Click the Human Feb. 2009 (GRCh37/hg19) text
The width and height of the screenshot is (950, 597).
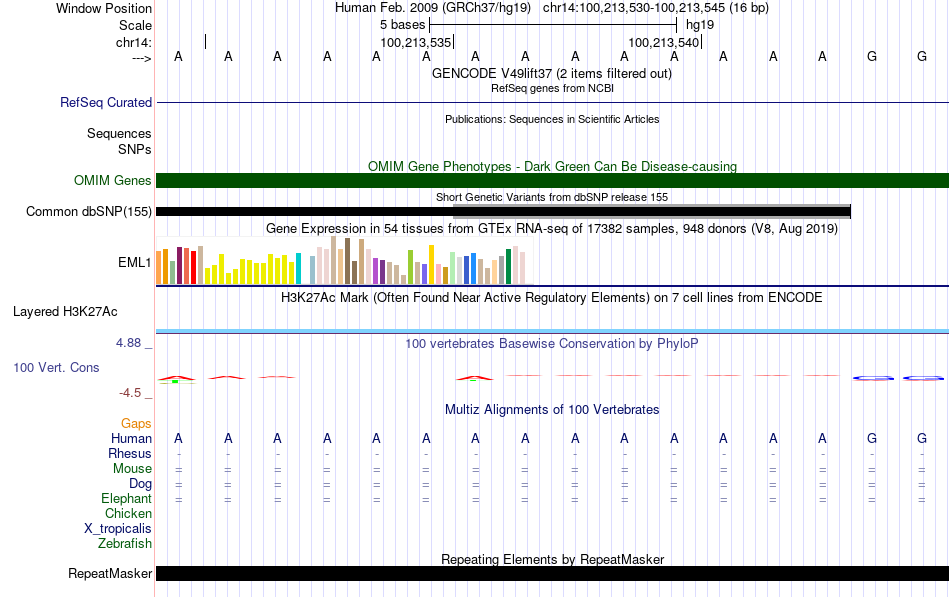(x=433, y=8)
